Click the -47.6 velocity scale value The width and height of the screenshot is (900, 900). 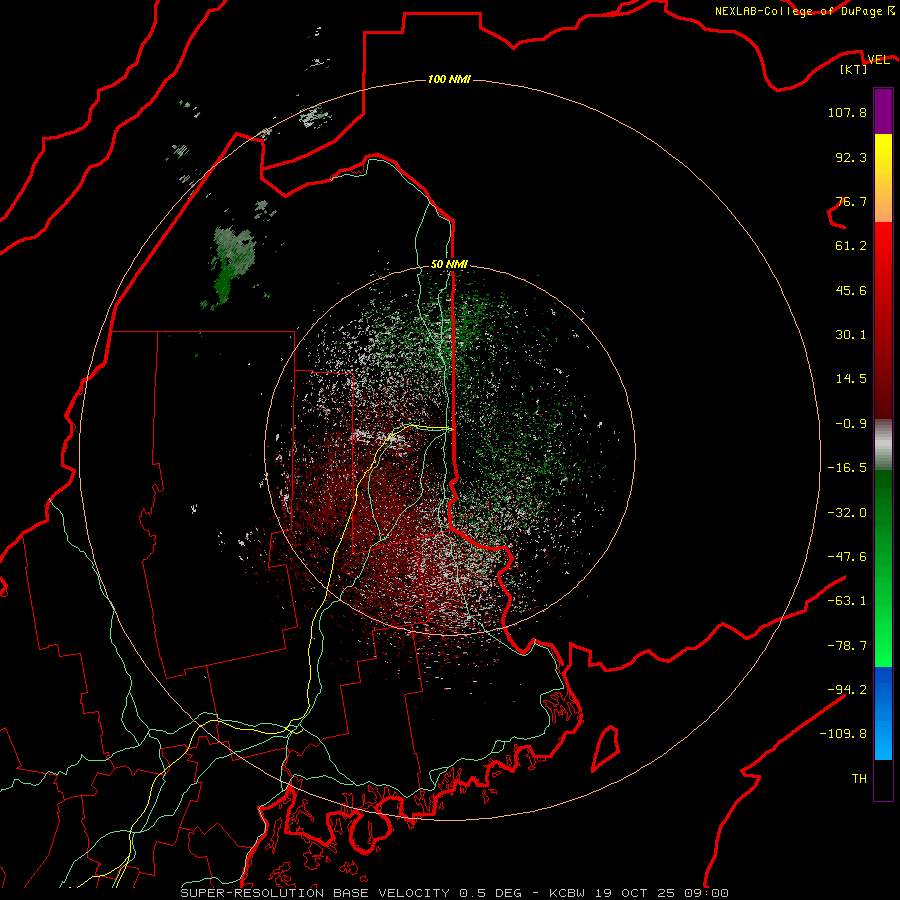(x=847, y=557)
